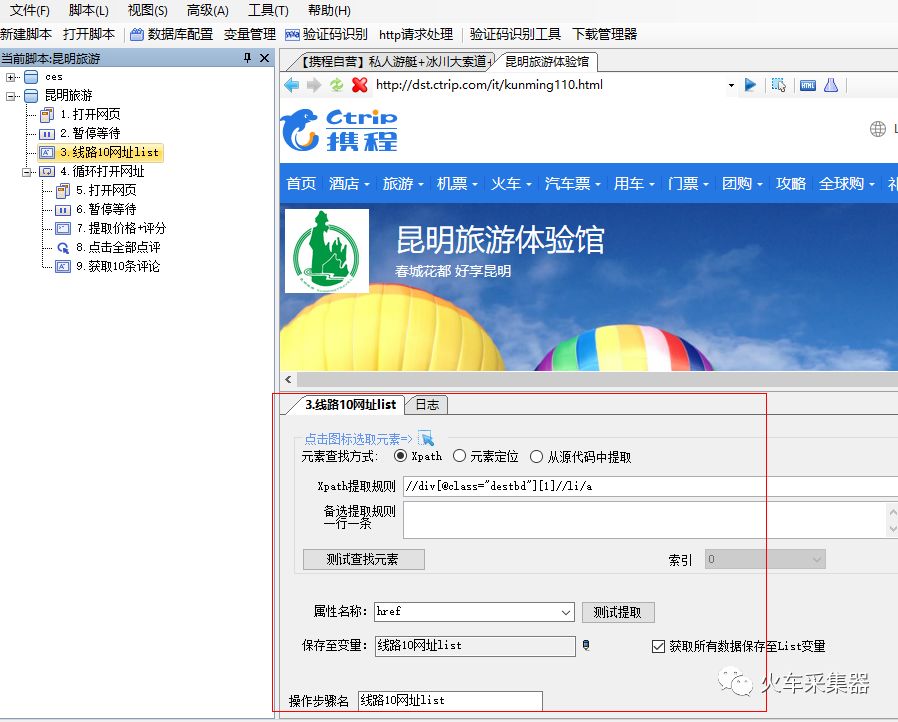
Task: Click the HTML source view icon
Action: (808, 85)
